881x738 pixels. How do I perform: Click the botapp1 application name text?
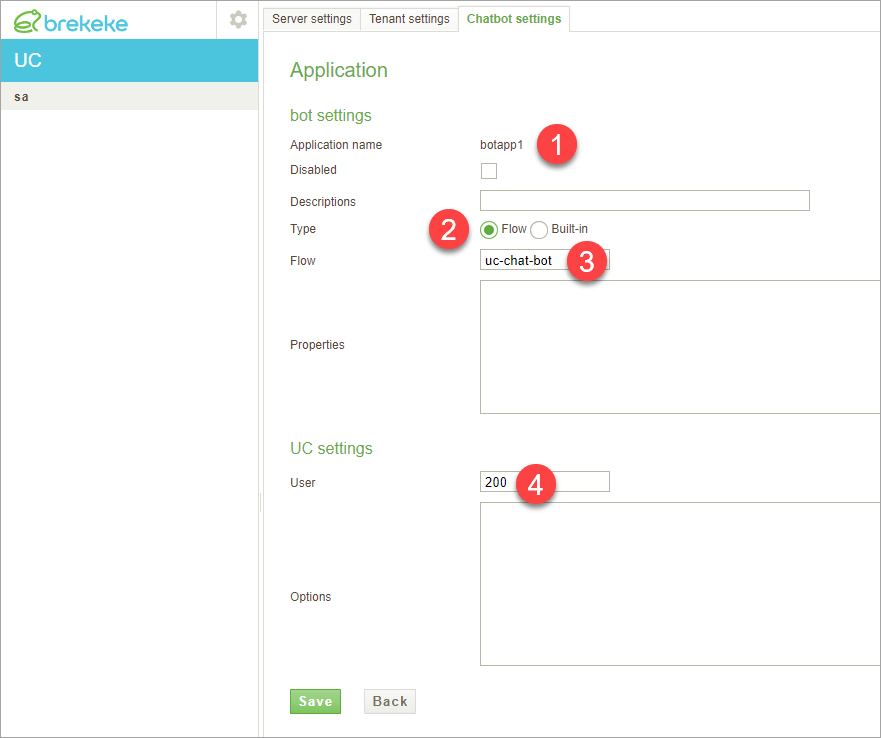tap(501, 144)
